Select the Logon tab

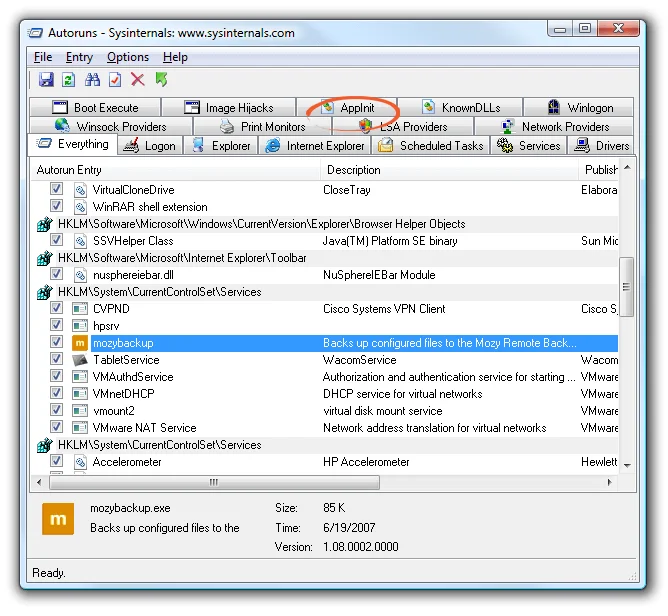click(x=150, y=146)
